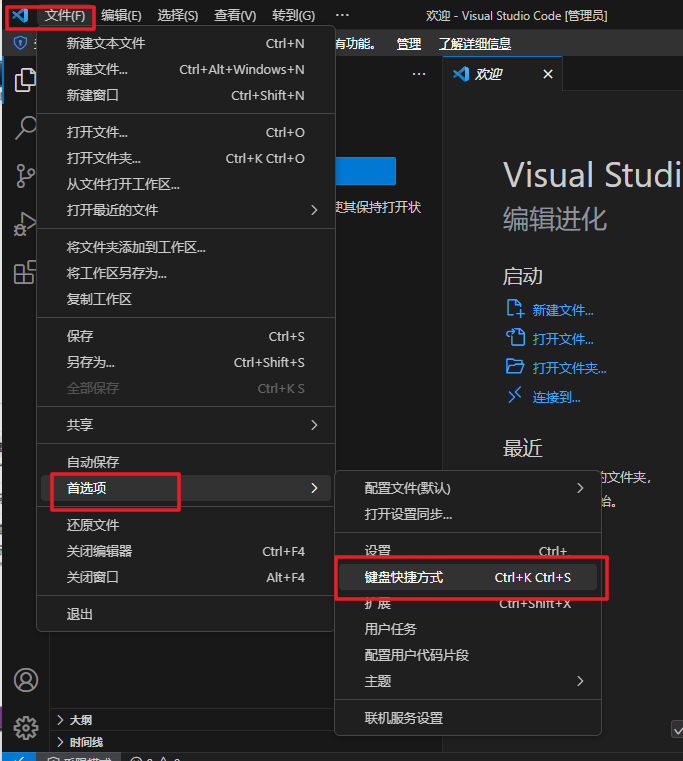Select 从文件打开工作区... menu item
This screenshot has height=761, width=683.
(x=185, y=184)
